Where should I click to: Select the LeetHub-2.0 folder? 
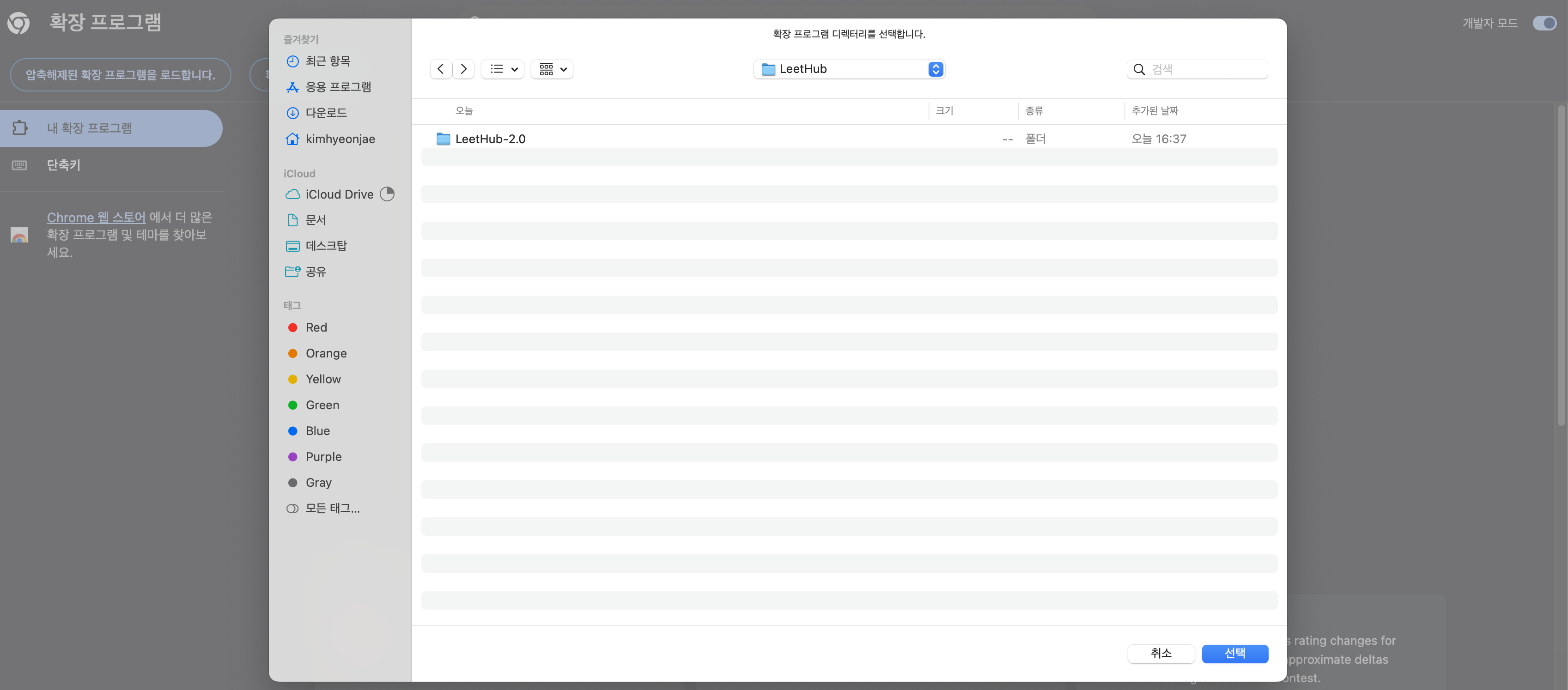[x=490, y=139]
